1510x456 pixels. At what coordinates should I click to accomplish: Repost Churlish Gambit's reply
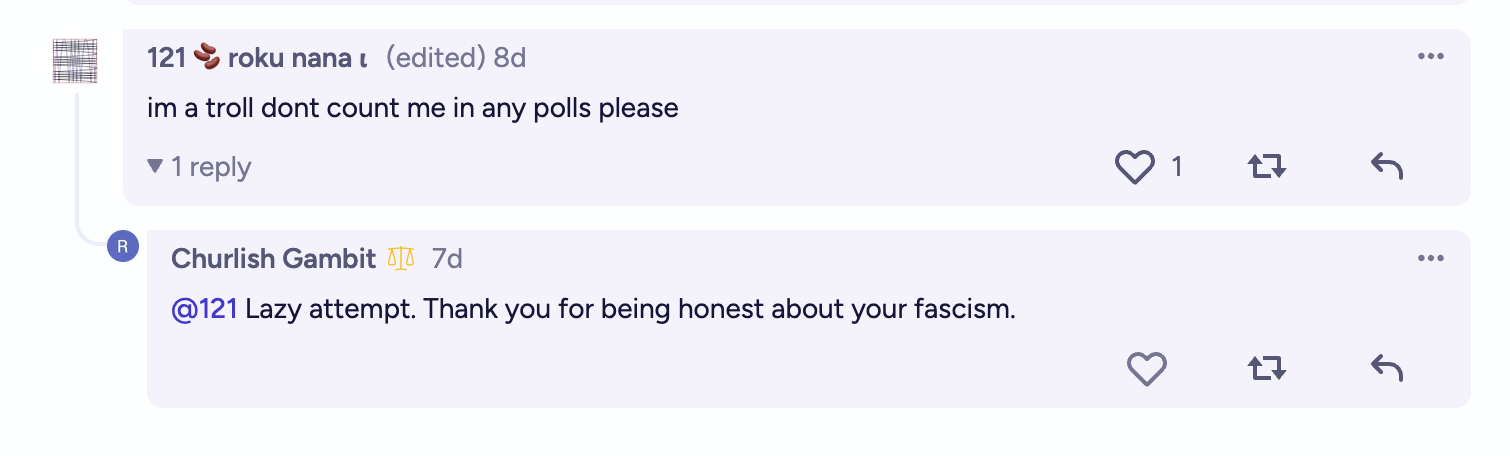tap(1267, 370)
